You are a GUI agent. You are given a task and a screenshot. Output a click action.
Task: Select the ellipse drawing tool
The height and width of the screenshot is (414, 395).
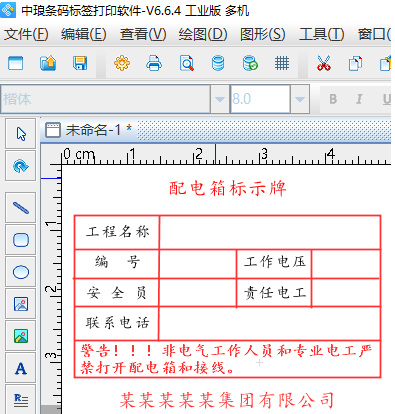pos(21,272)
